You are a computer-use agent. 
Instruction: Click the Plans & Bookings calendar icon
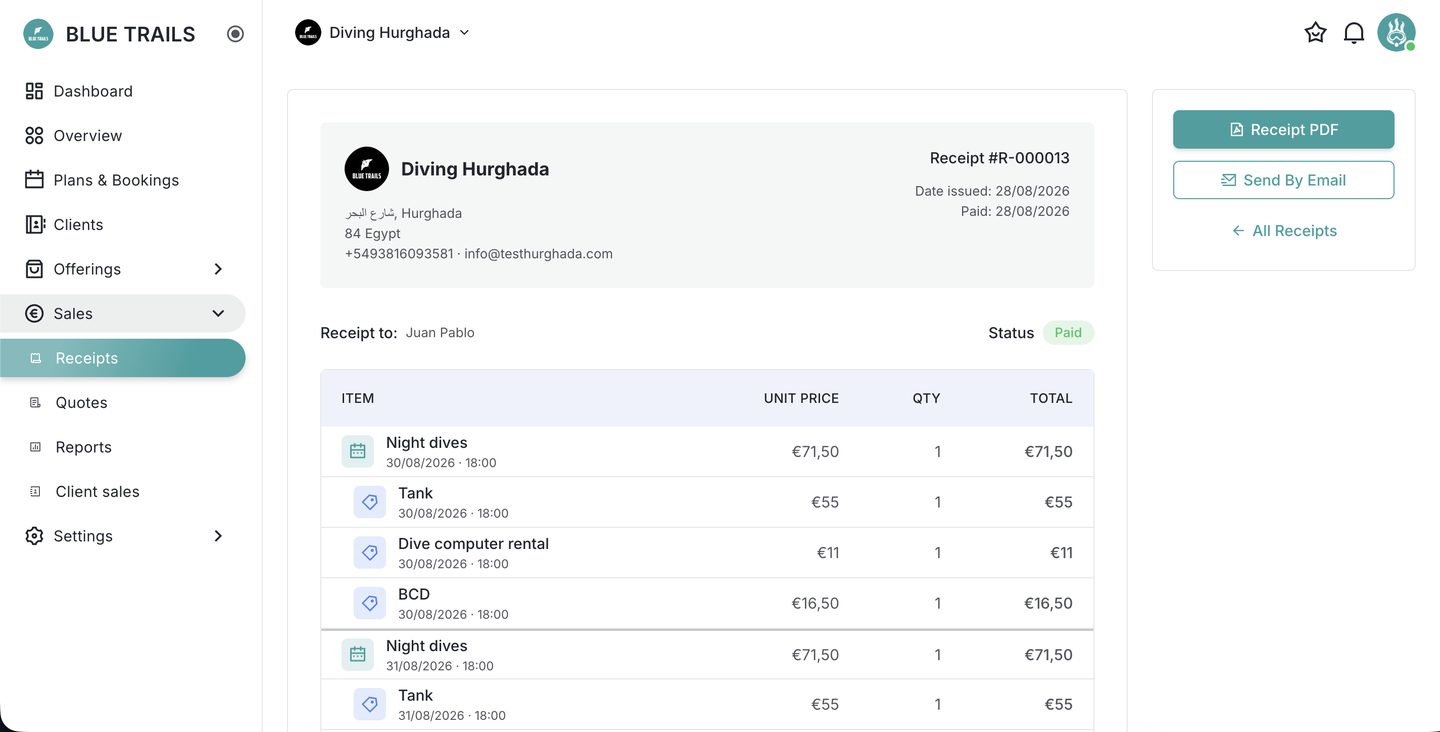(34, 180)
